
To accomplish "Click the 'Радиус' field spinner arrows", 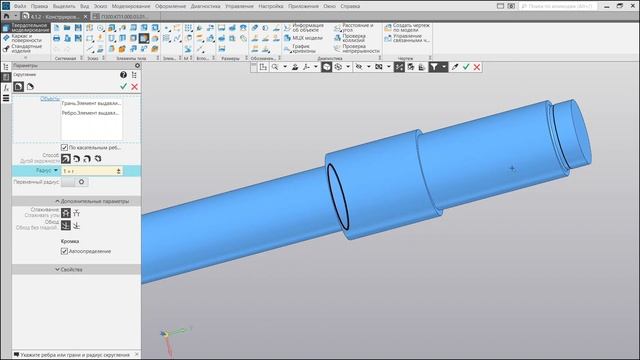I will tap(119, 171).
